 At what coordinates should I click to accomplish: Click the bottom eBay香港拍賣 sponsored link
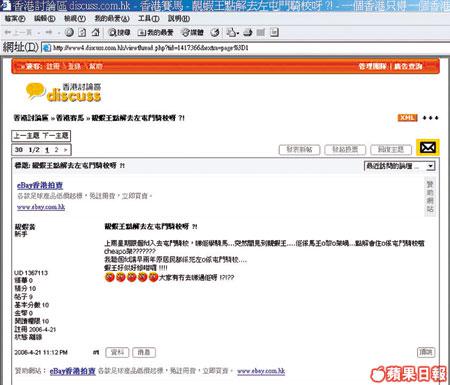[73, 371]
